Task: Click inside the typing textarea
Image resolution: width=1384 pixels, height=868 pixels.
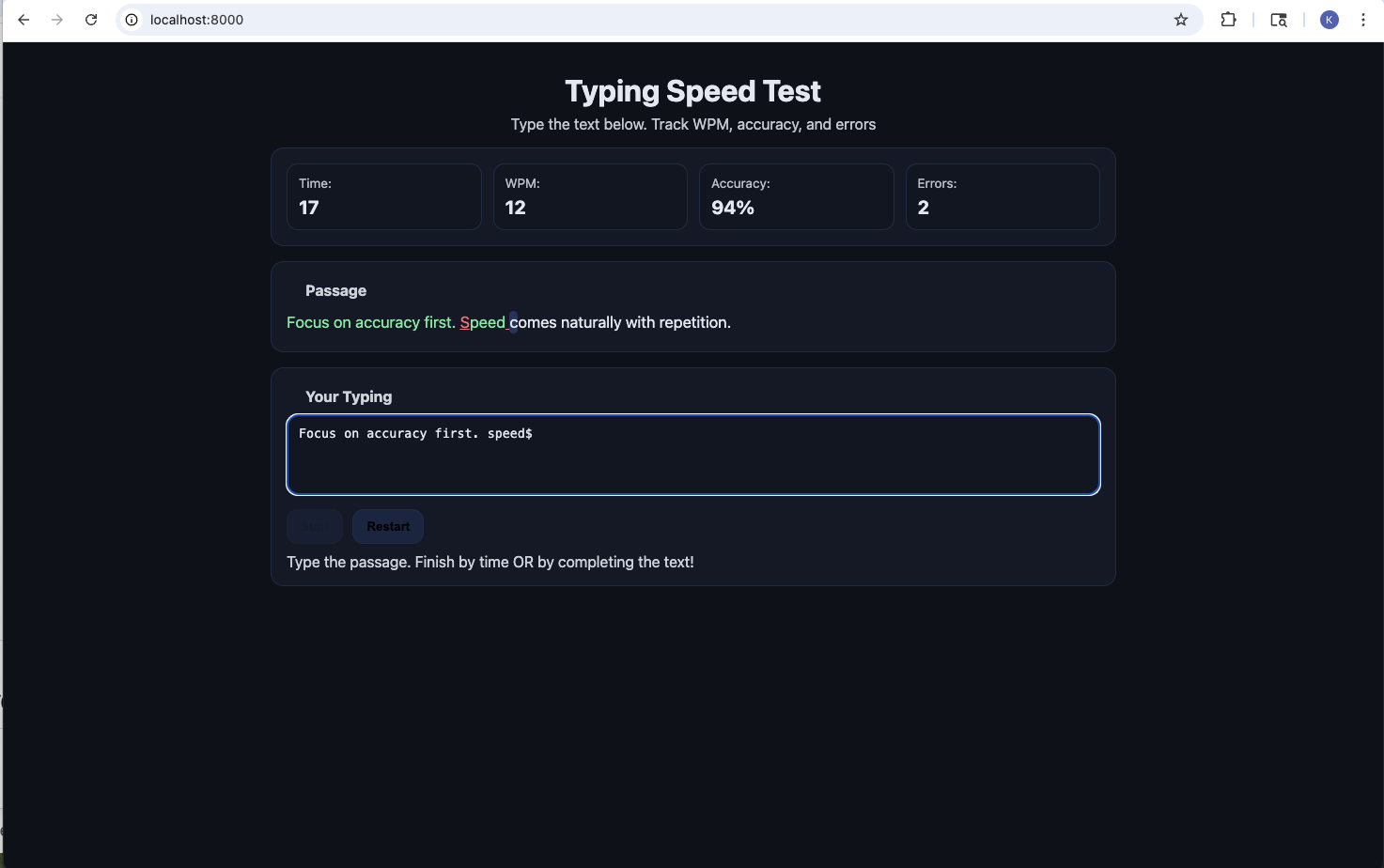Action: click(692, 455)
